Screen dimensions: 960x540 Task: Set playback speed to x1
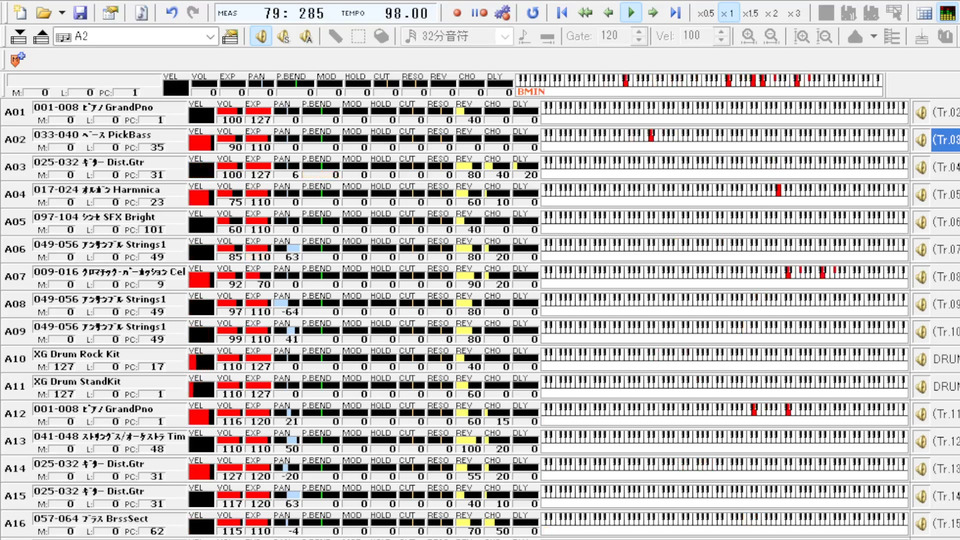(728, 13)
